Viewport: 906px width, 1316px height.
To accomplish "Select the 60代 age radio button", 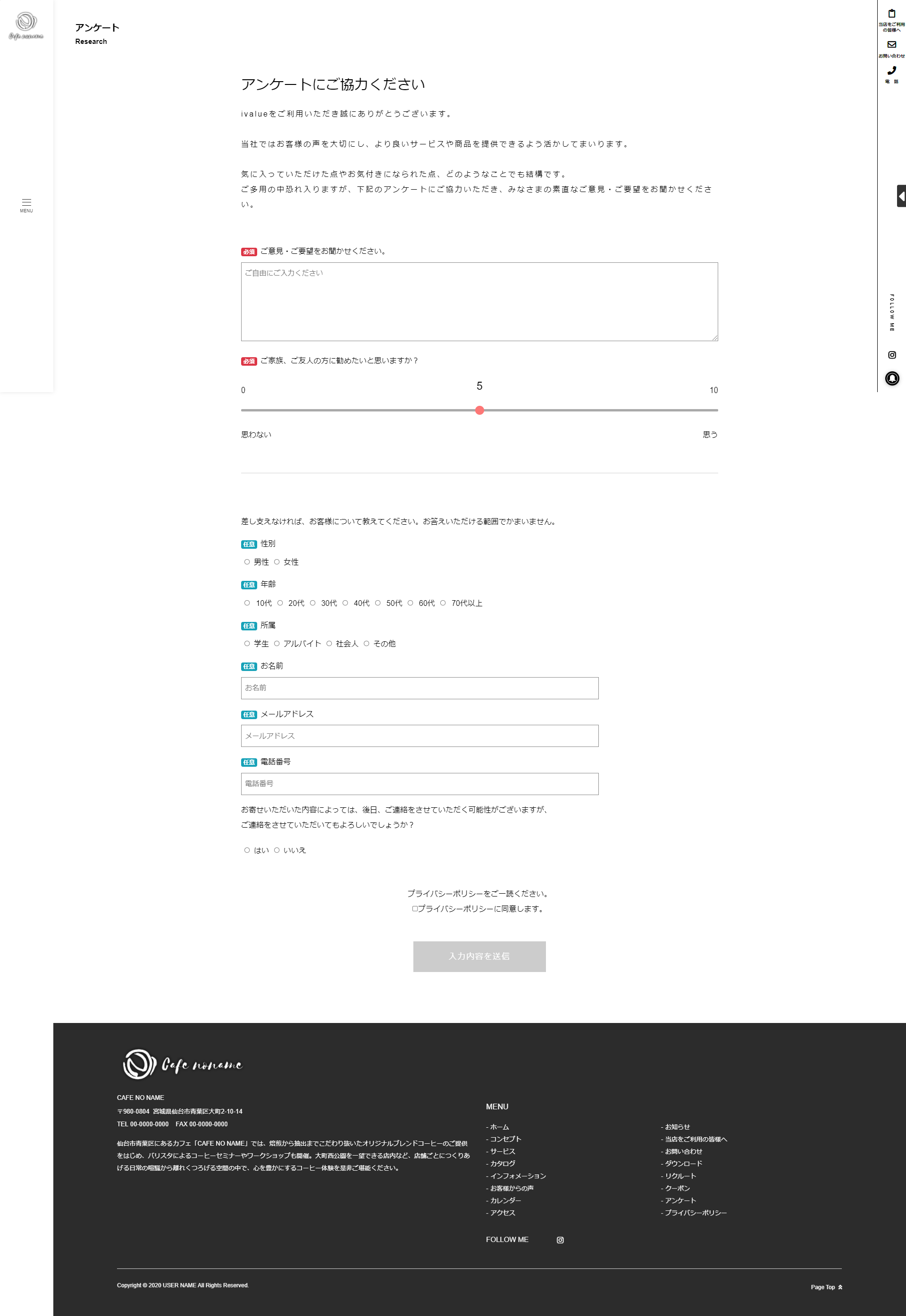I will (410, 602).
